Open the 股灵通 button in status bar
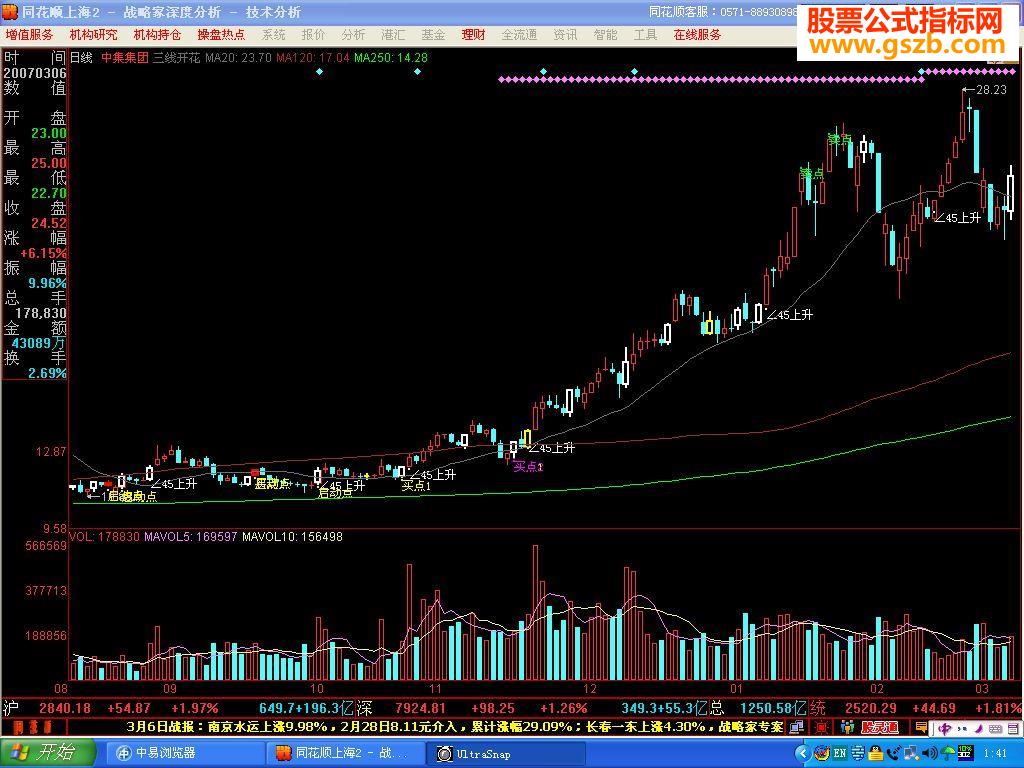This screenshot has width=1024, height=768. coord(880,728)
